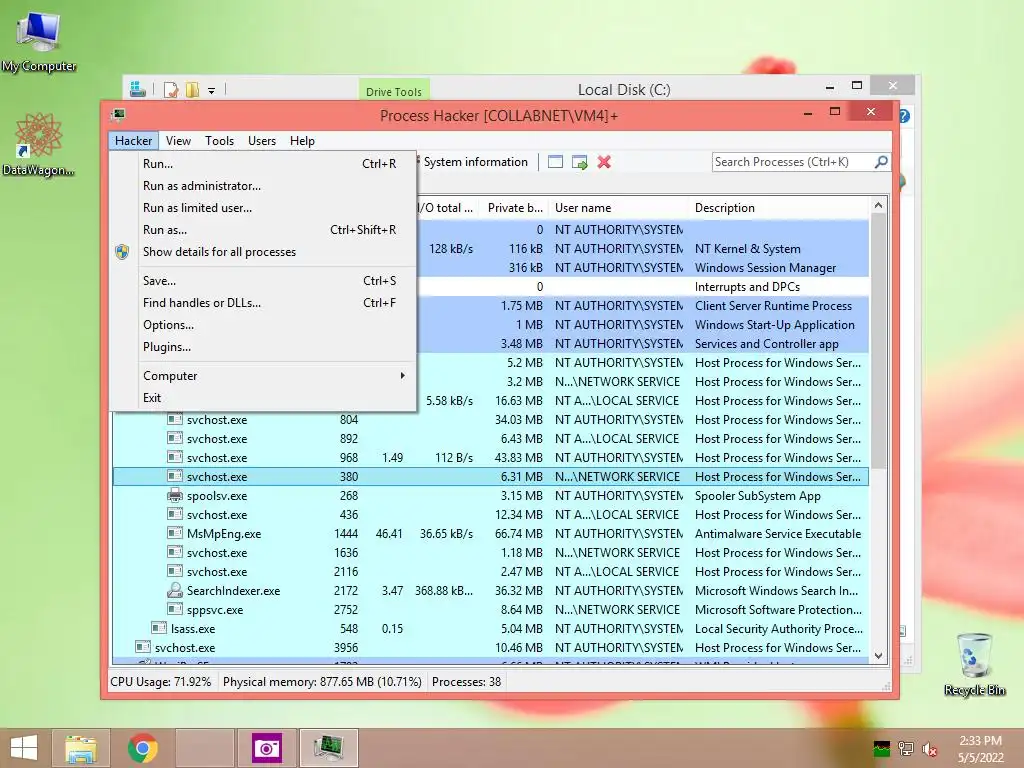
Task: Open the Tools menu
Action: click(219, 140)
